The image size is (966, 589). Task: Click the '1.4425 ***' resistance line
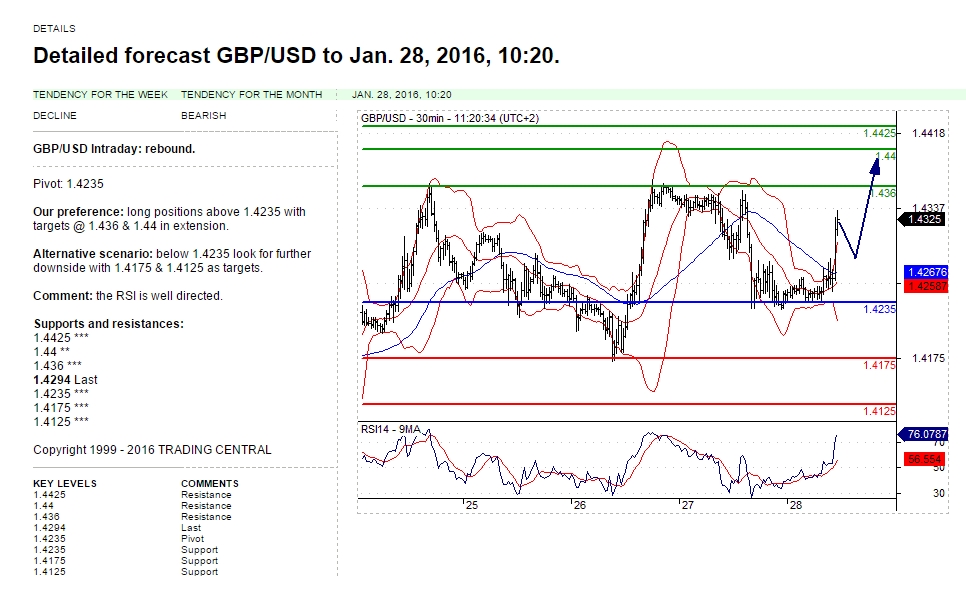(x=61, y=338)
